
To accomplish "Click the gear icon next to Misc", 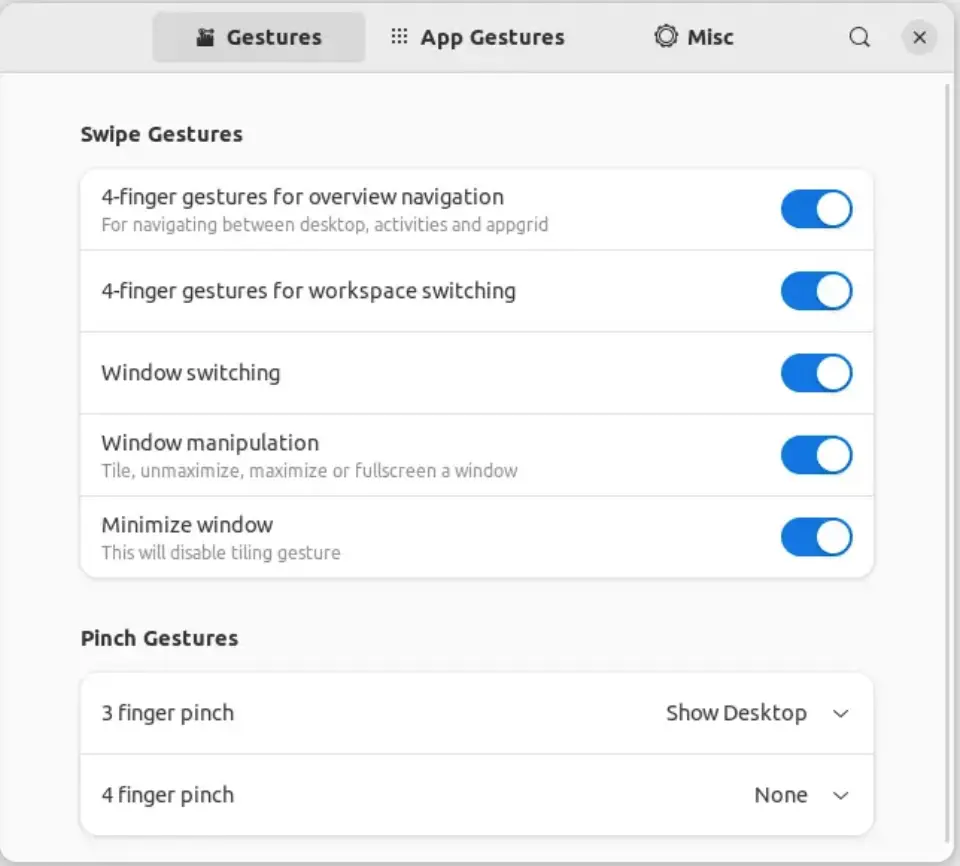I will [666, 36].
